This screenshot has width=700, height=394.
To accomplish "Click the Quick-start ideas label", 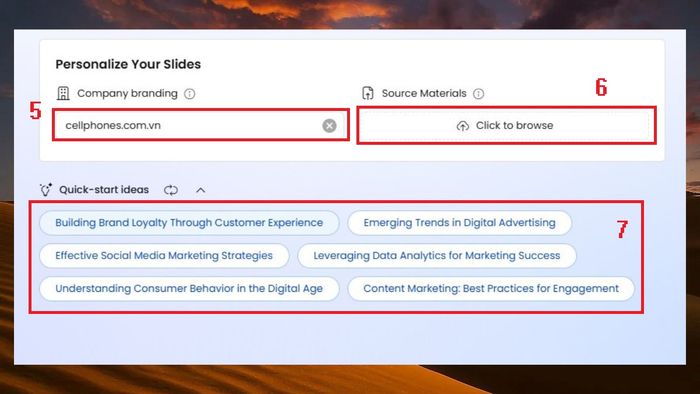I will pyautogui.click(x=104, y=190).
